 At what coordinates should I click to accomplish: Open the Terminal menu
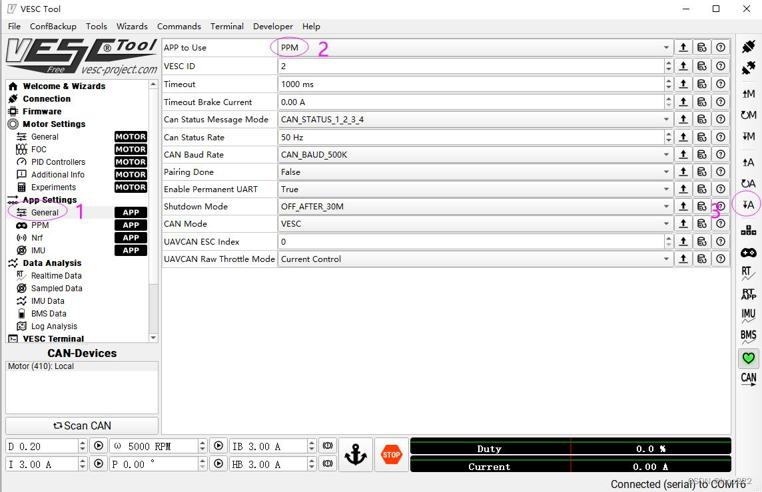pos(227,26)
